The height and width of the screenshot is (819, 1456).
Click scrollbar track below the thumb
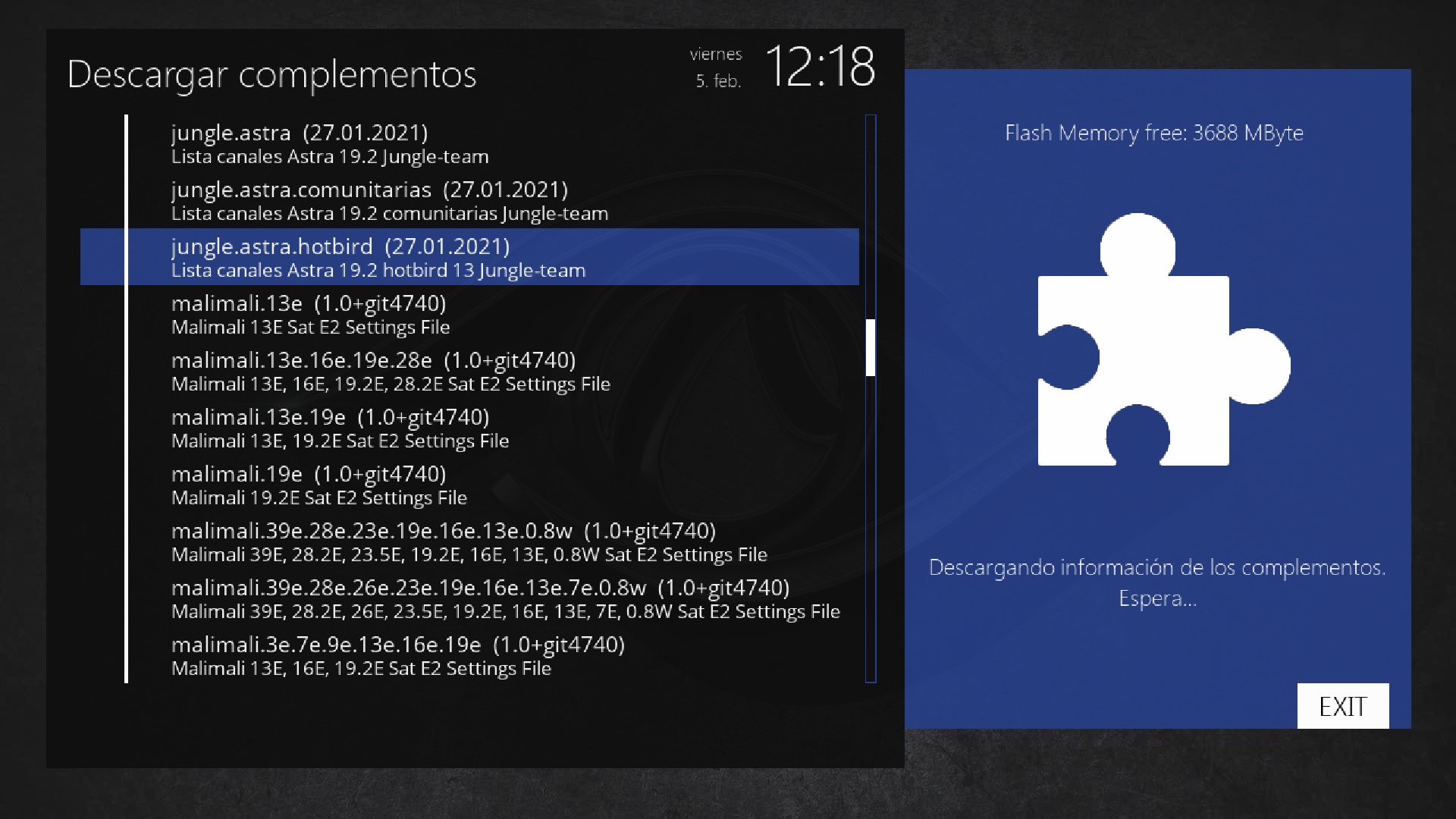coord(870,531)
